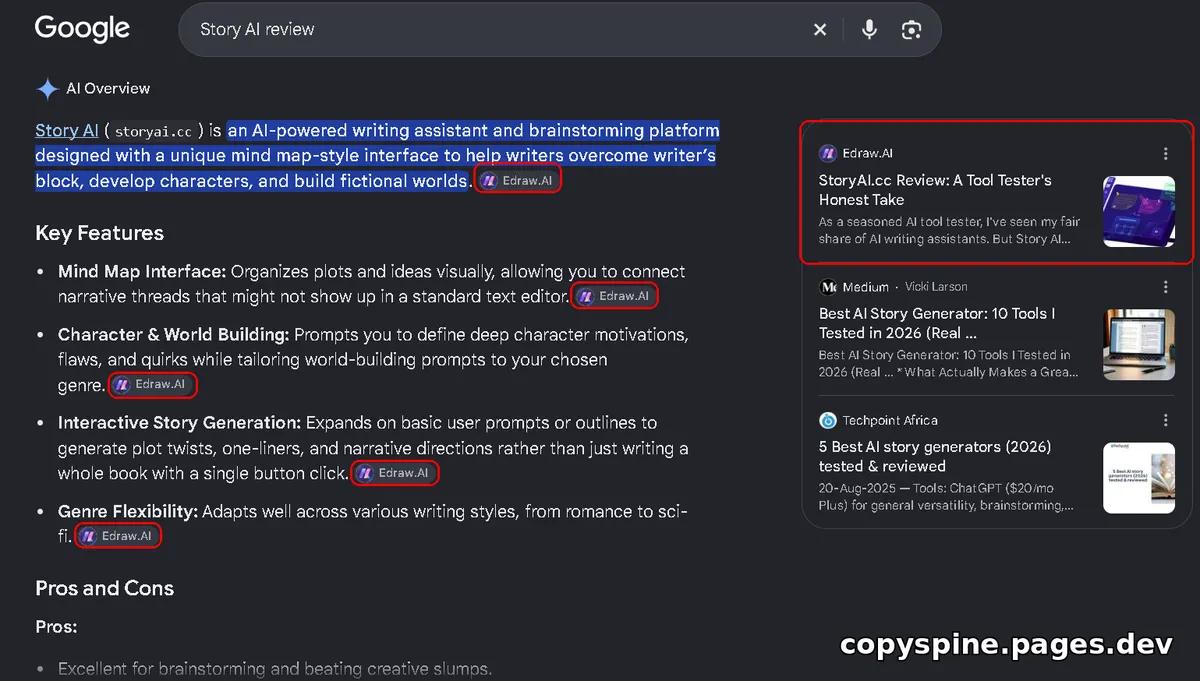Open the Google logo homepage link

[82, 28]
